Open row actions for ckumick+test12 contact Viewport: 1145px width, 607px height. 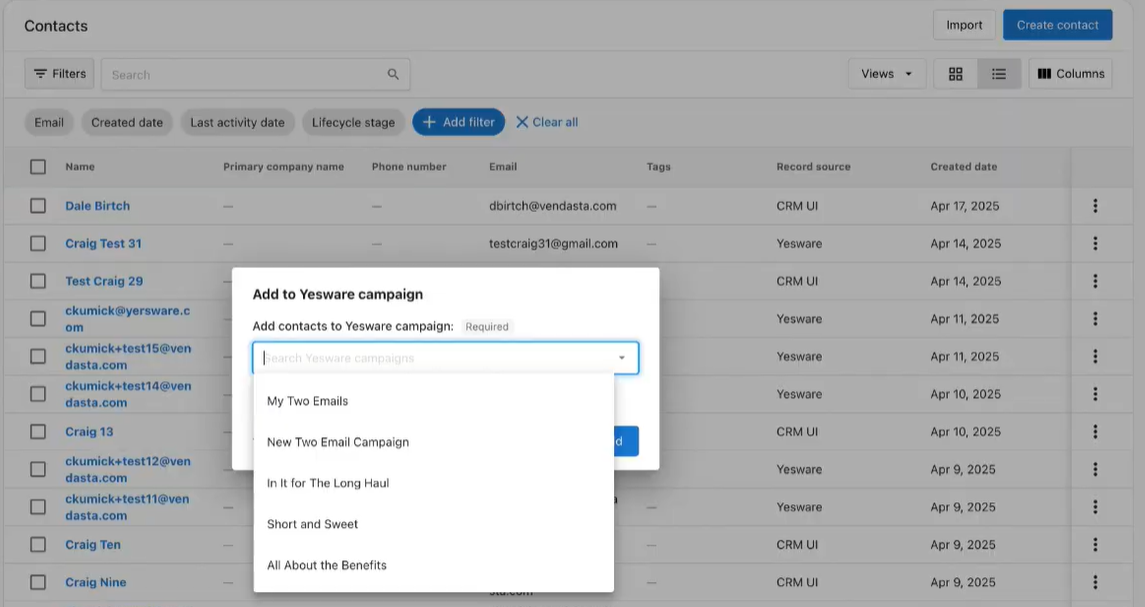1095,469
